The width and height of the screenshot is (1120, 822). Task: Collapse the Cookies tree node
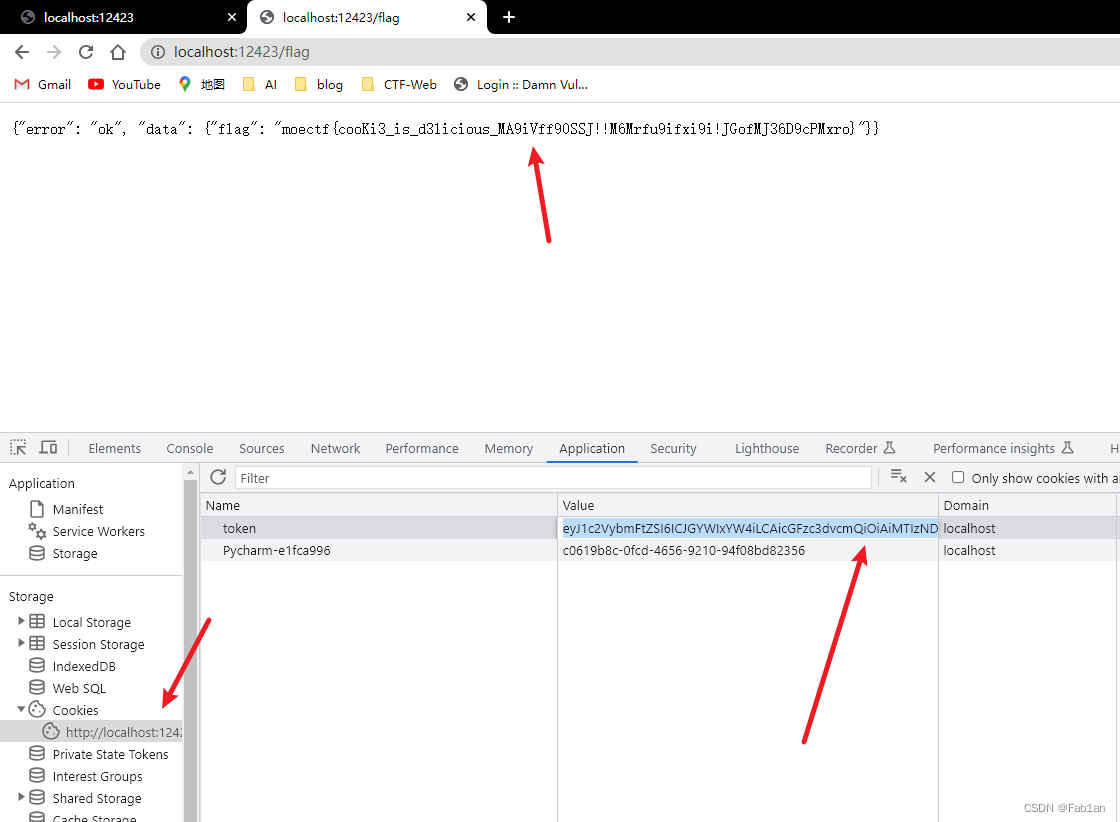point(21,709)
